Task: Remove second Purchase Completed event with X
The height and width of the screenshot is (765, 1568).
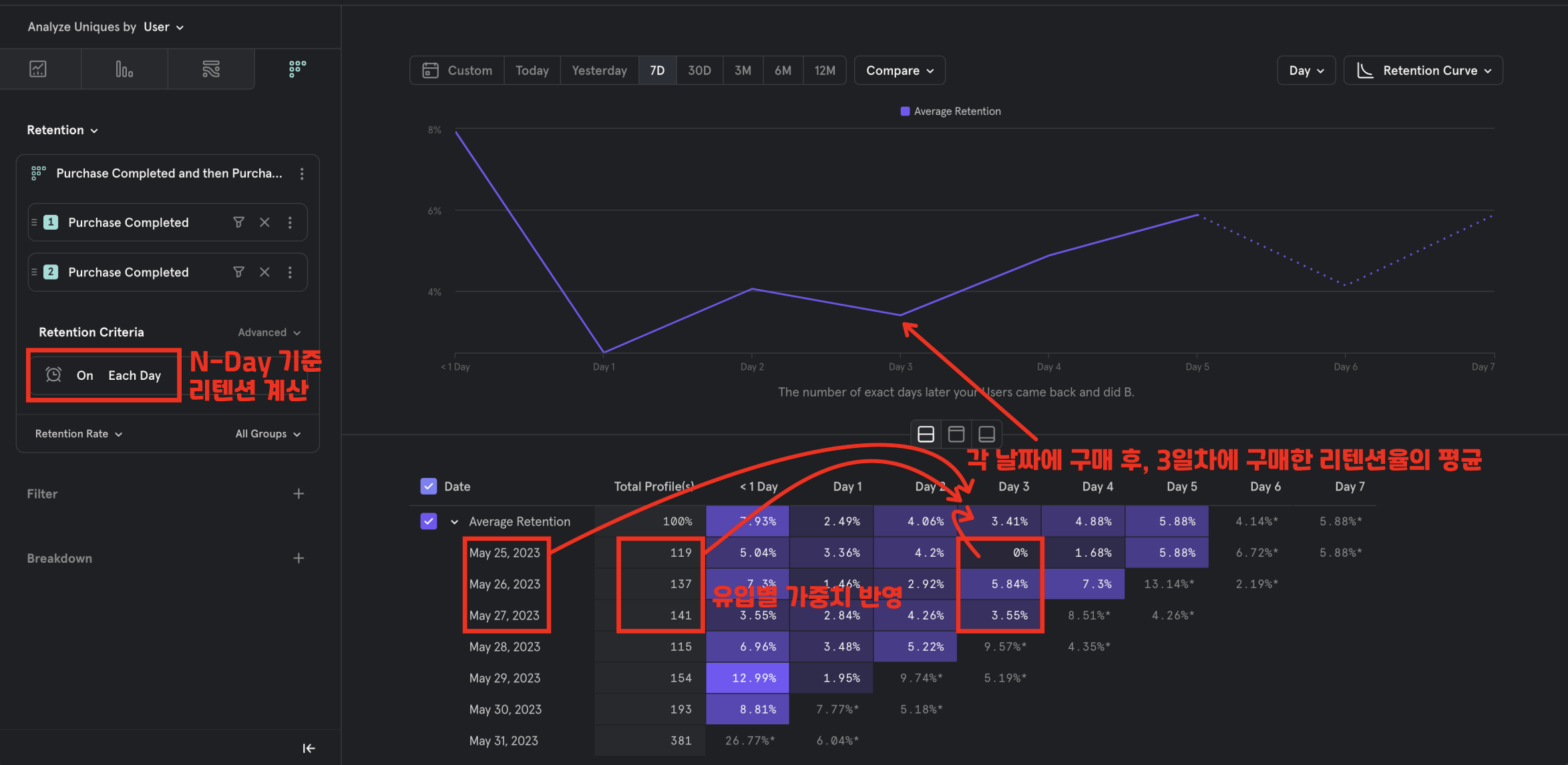Action: [264, 272]
